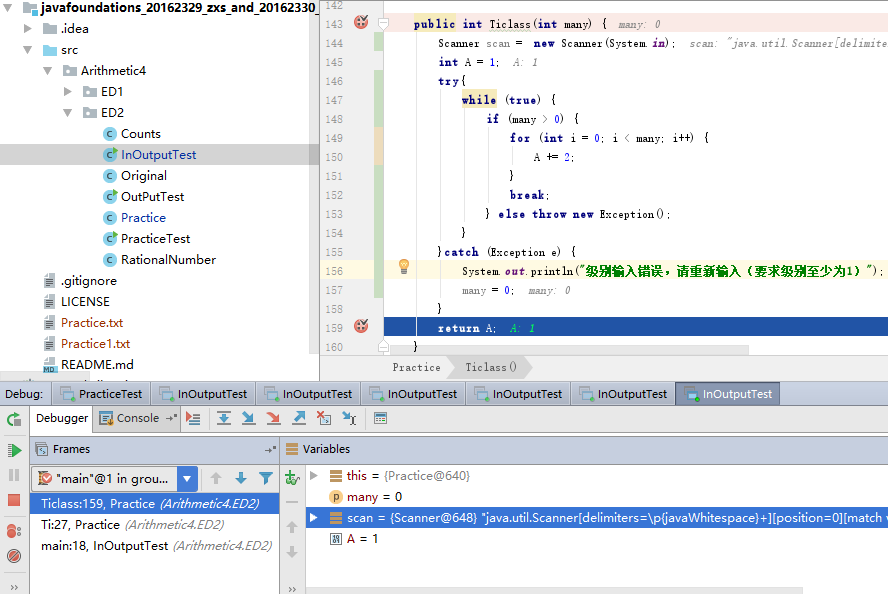Collapse the src folder
This screenshot has height=594, width=888.
click(x=27, y=50)
